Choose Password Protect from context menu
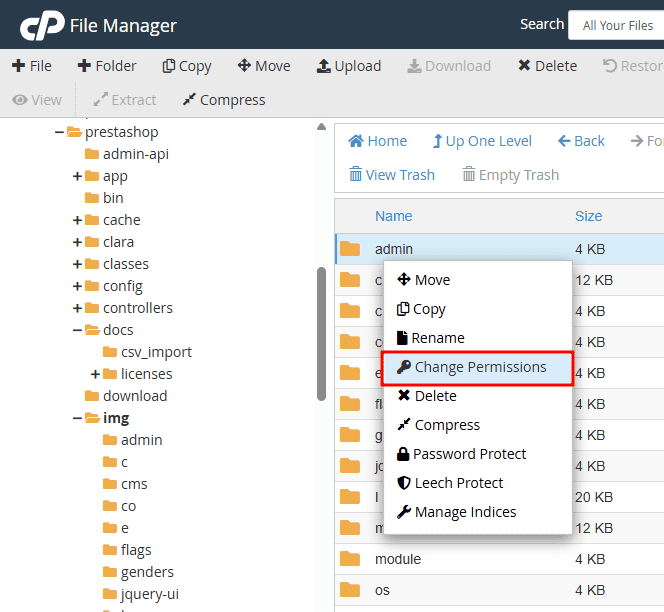Viewport: 664px width, 612px height. pos(477,454)
